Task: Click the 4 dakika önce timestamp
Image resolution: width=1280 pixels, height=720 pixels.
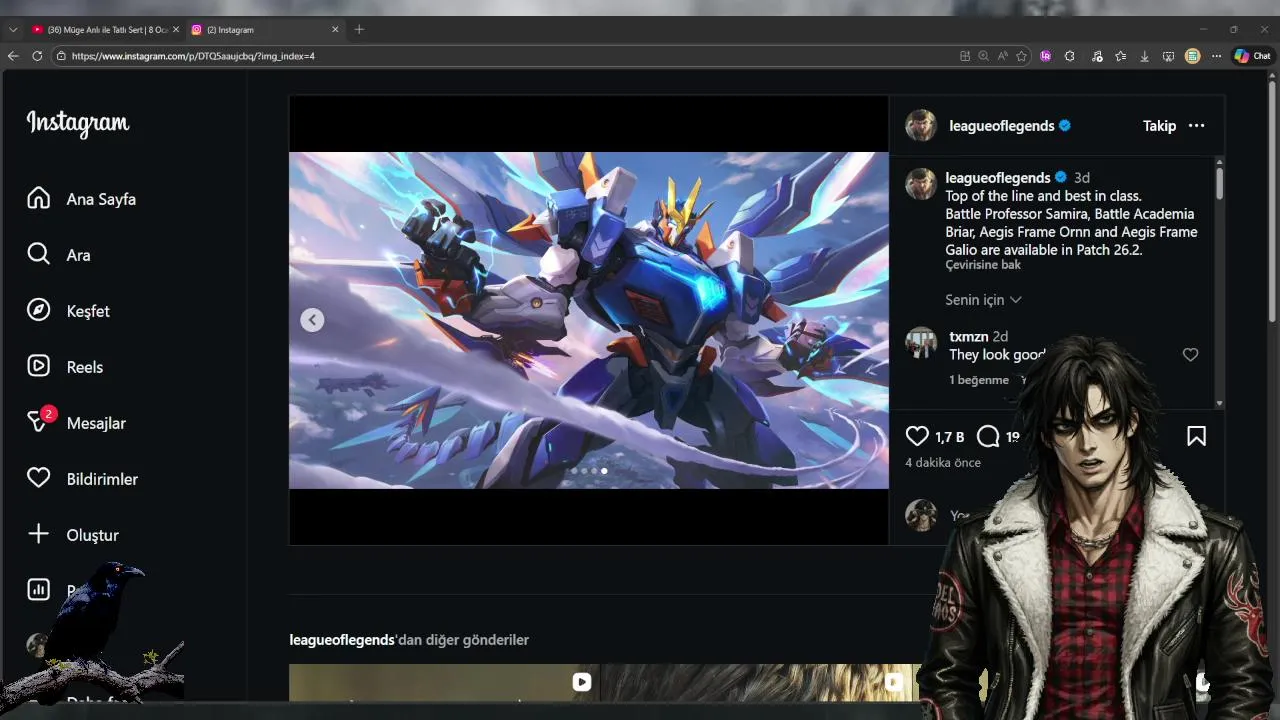Action: tap(943, 463)
